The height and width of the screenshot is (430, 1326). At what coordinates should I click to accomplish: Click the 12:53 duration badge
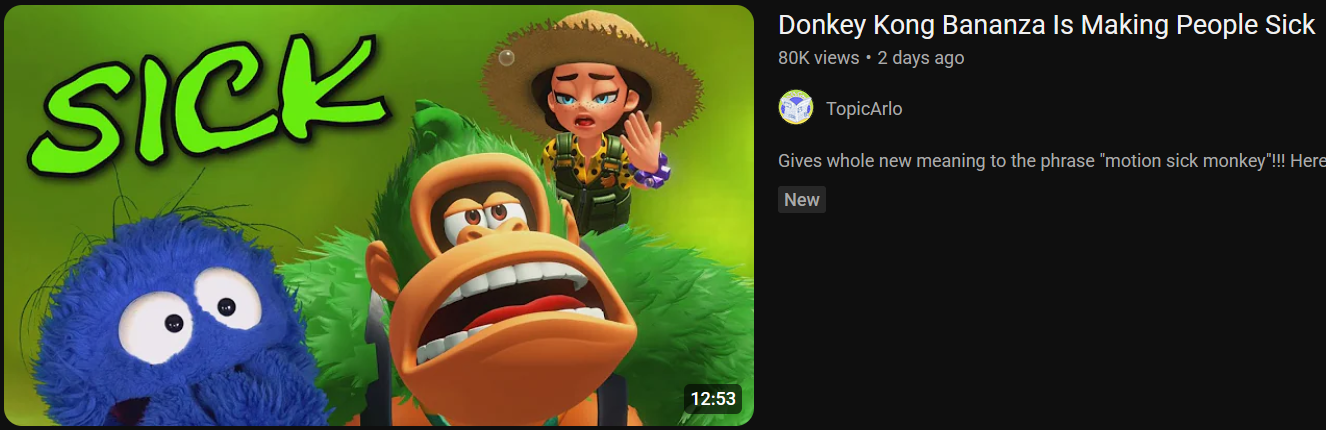713,399
